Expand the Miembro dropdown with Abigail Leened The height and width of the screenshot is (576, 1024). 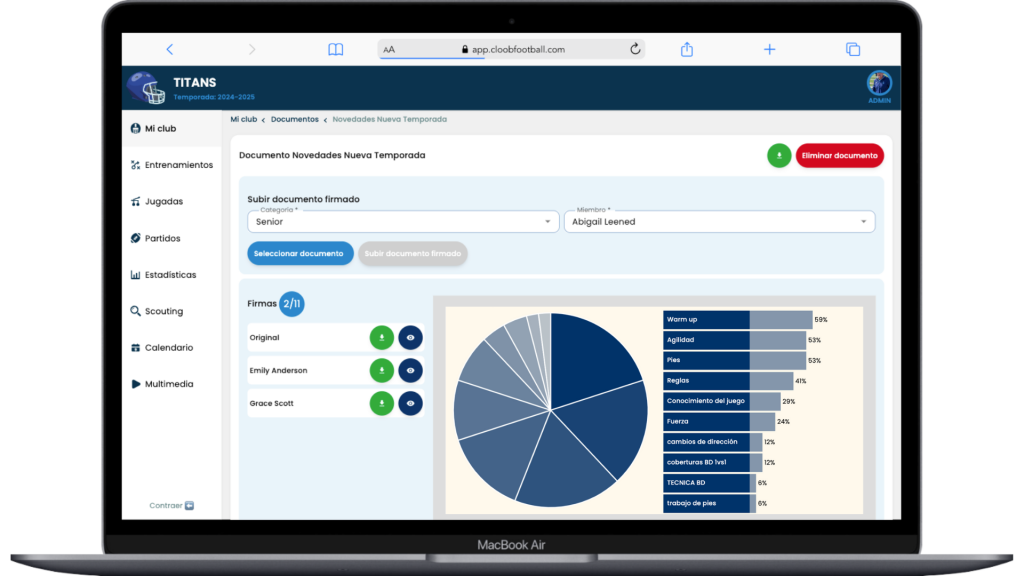click(x=719, y=222)
